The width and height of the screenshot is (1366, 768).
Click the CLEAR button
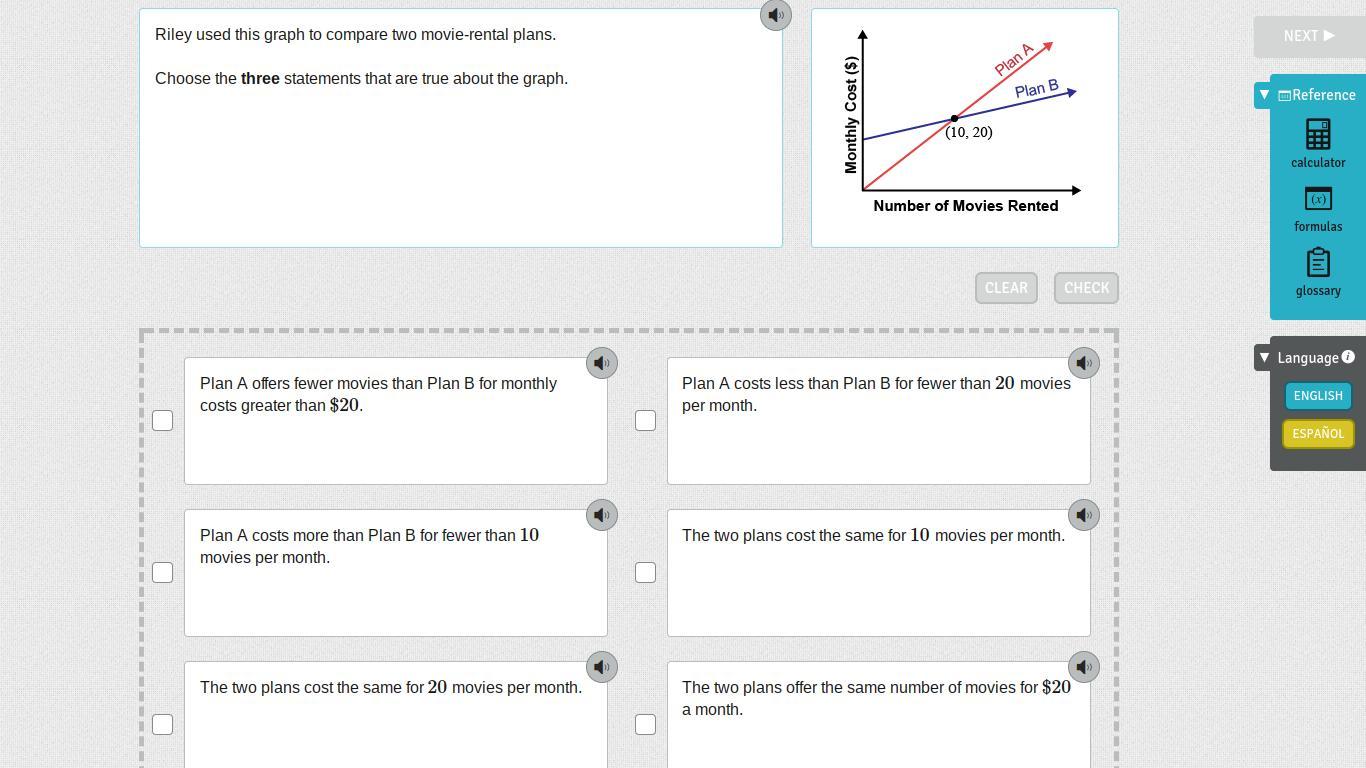point(1006,288)
